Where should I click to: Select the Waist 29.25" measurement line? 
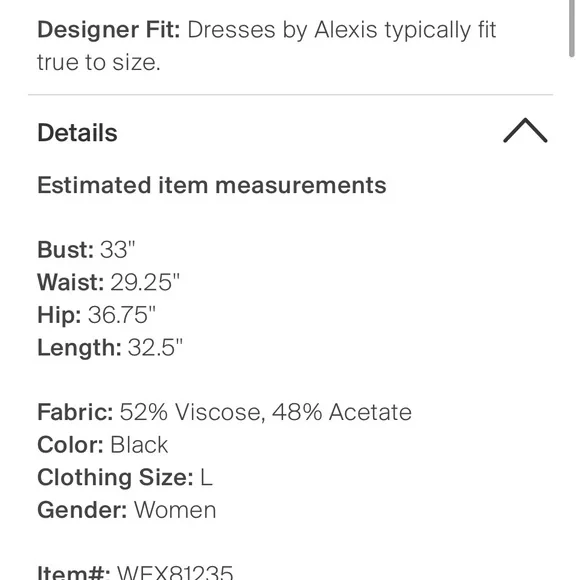[x=108, y=282]
